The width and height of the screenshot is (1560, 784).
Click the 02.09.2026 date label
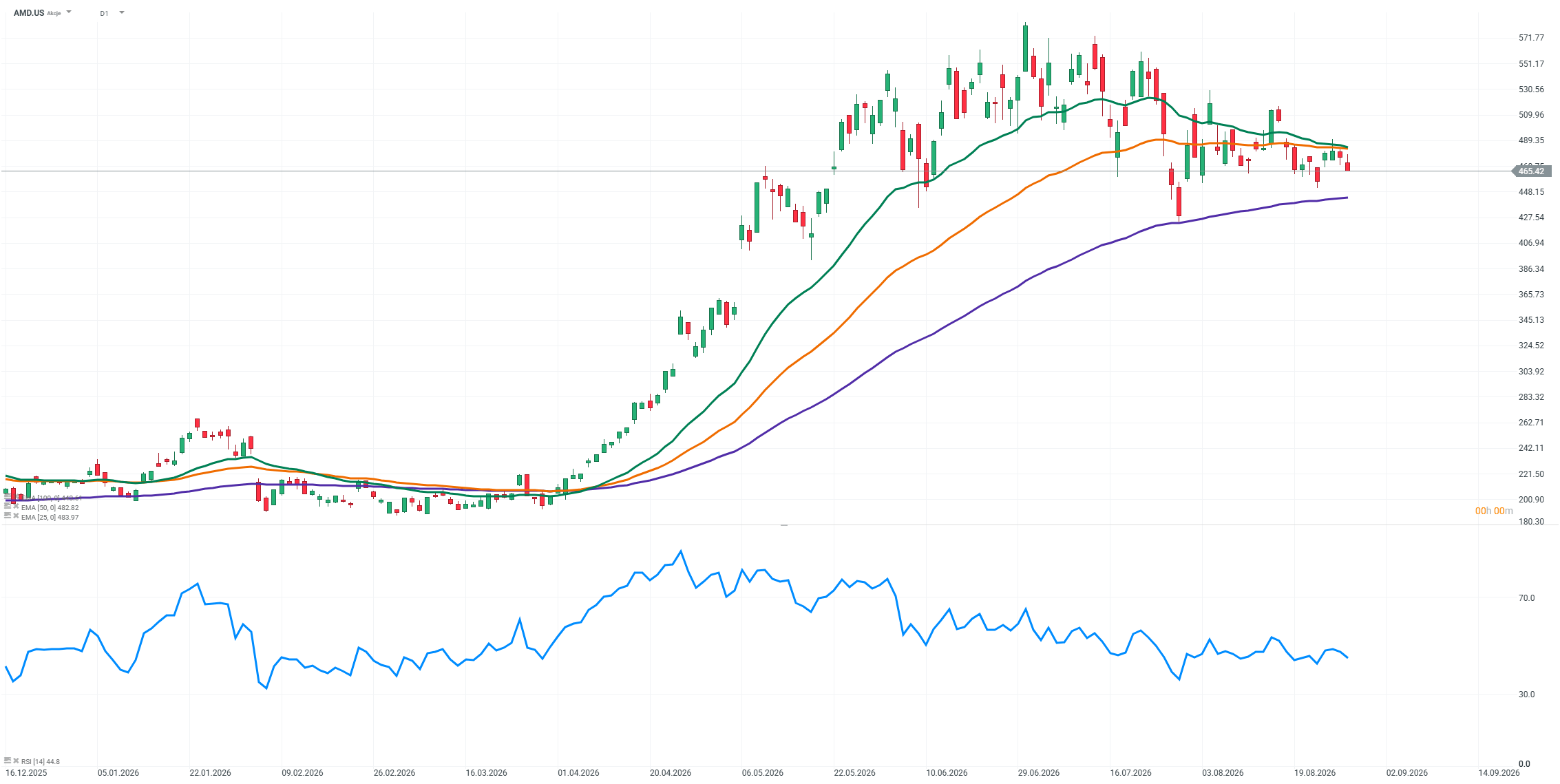pyautogui.click(x=1406, y=773)
